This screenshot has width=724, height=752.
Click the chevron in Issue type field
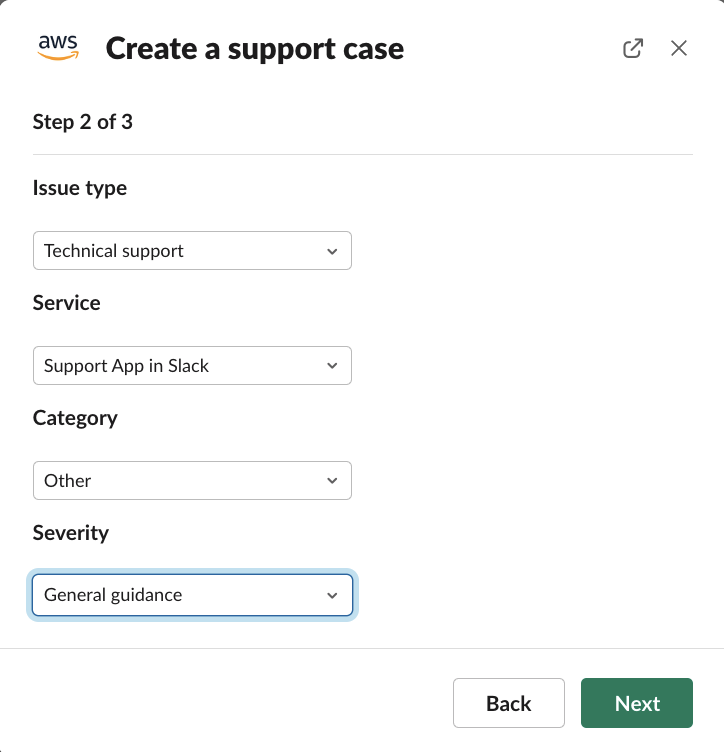pyautogui.click(x=333, y=251)
